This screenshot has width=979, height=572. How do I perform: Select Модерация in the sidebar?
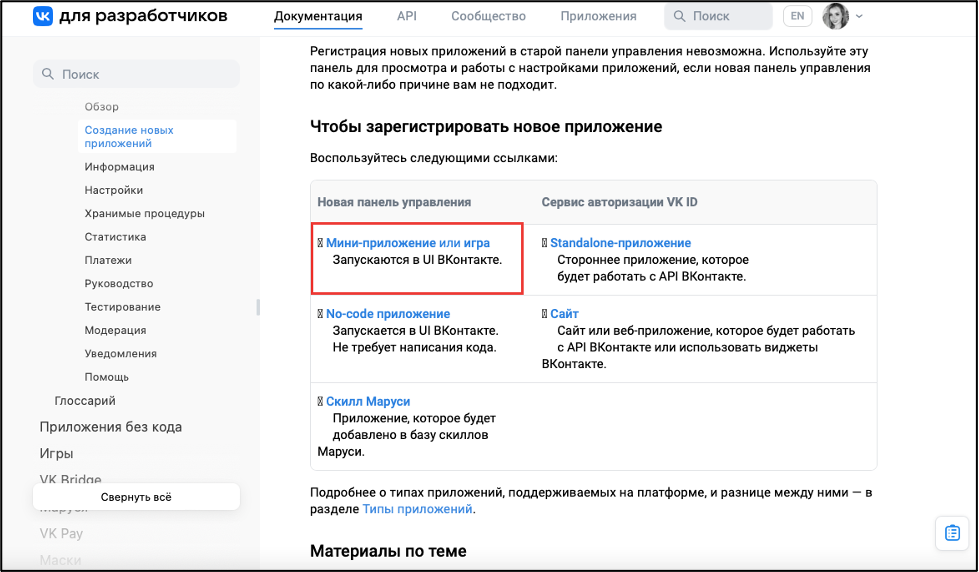pyautogui.click(x=116, y=330)
